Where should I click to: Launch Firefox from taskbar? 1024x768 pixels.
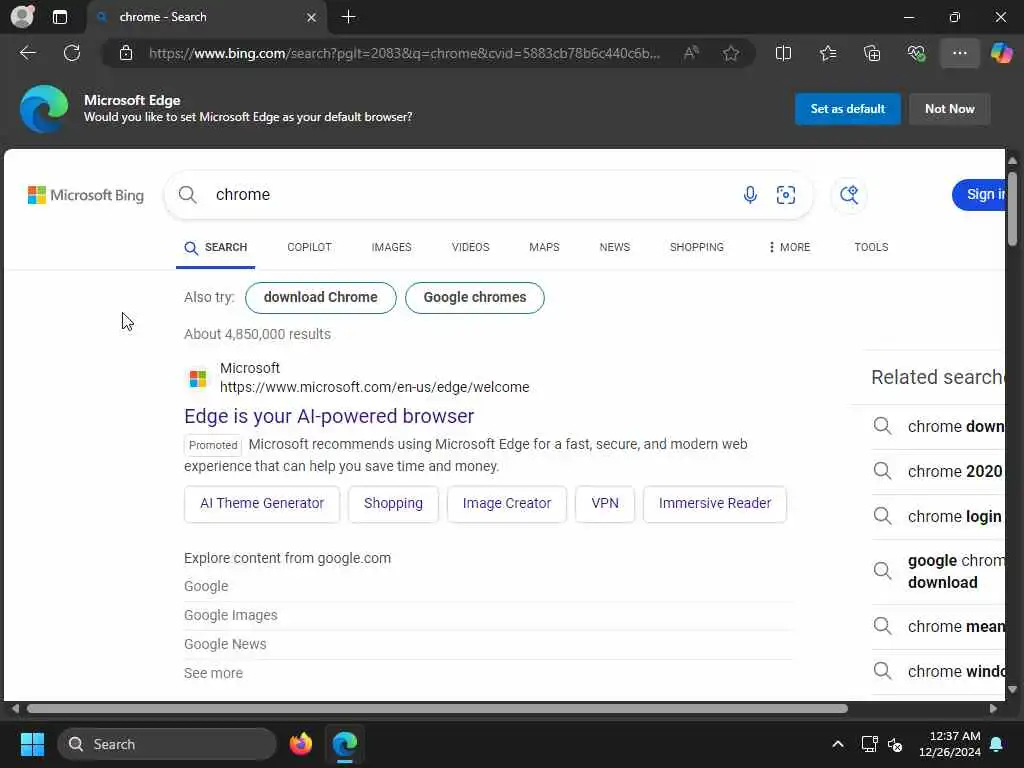click(300, 744)
